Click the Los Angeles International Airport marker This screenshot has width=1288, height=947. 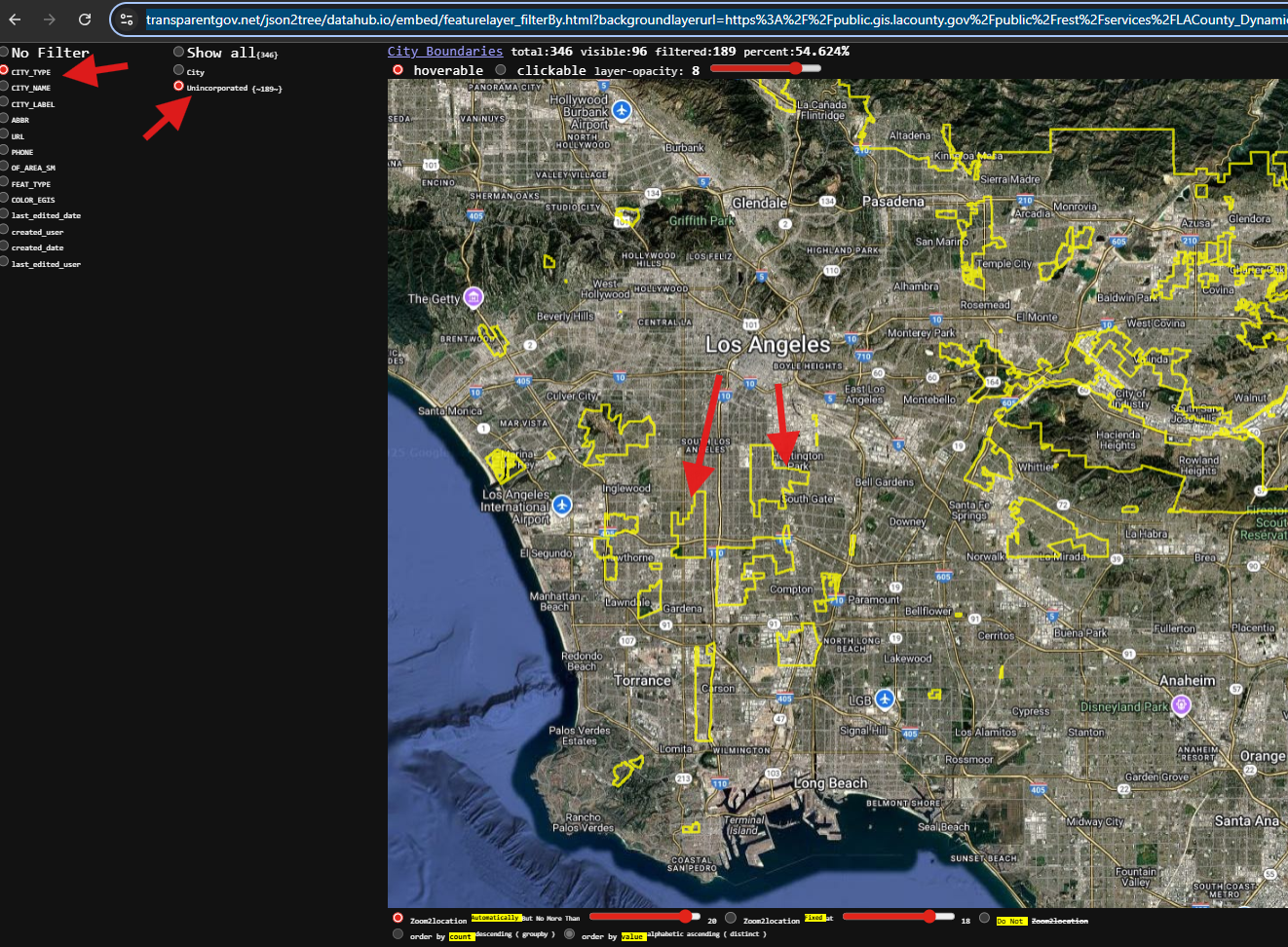coord(562,505)
